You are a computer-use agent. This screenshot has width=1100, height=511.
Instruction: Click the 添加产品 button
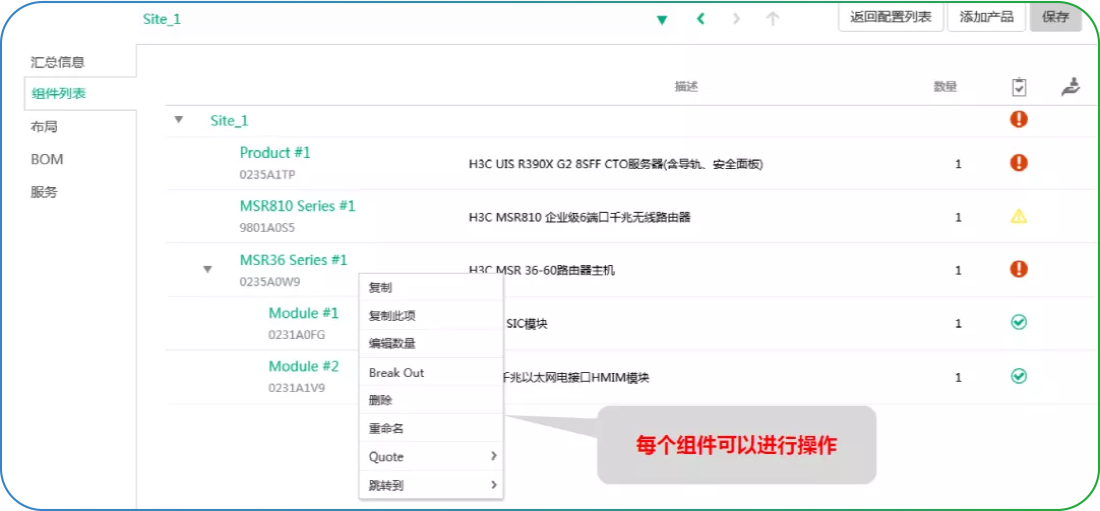[986, 18]
